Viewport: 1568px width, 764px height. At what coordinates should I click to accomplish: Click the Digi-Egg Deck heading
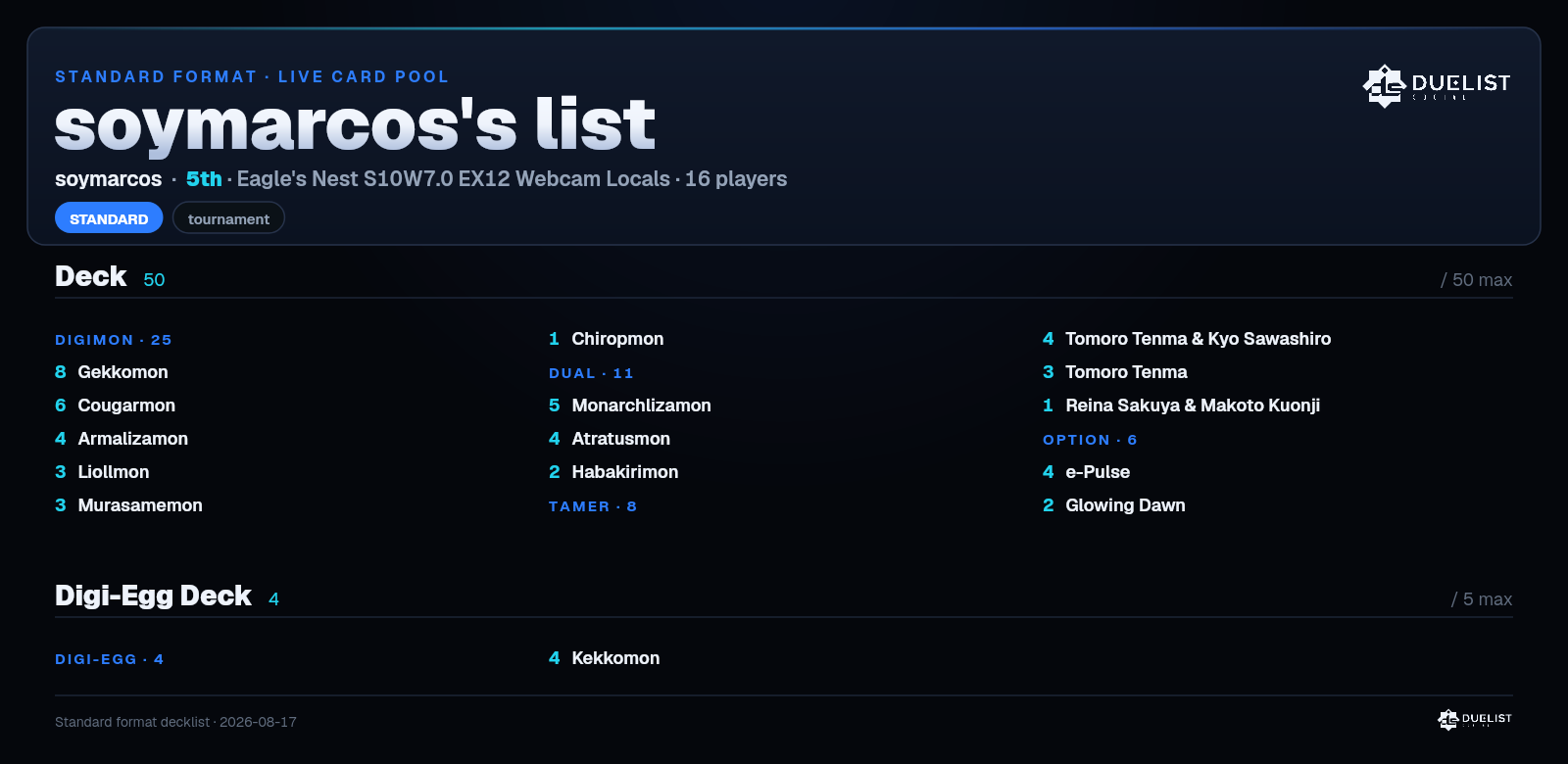(153, 596)
